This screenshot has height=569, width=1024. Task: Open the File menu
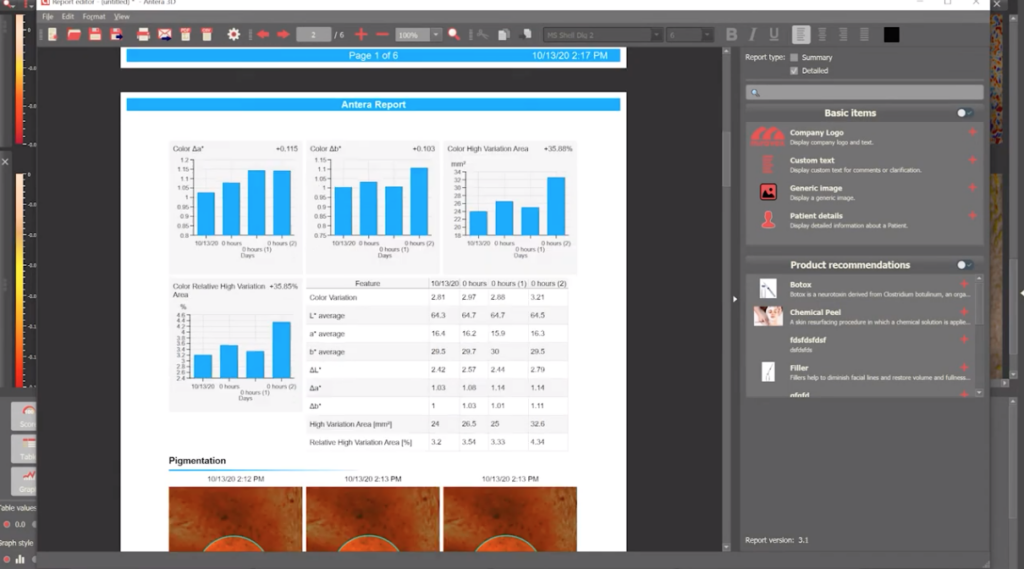click(48, 16)
